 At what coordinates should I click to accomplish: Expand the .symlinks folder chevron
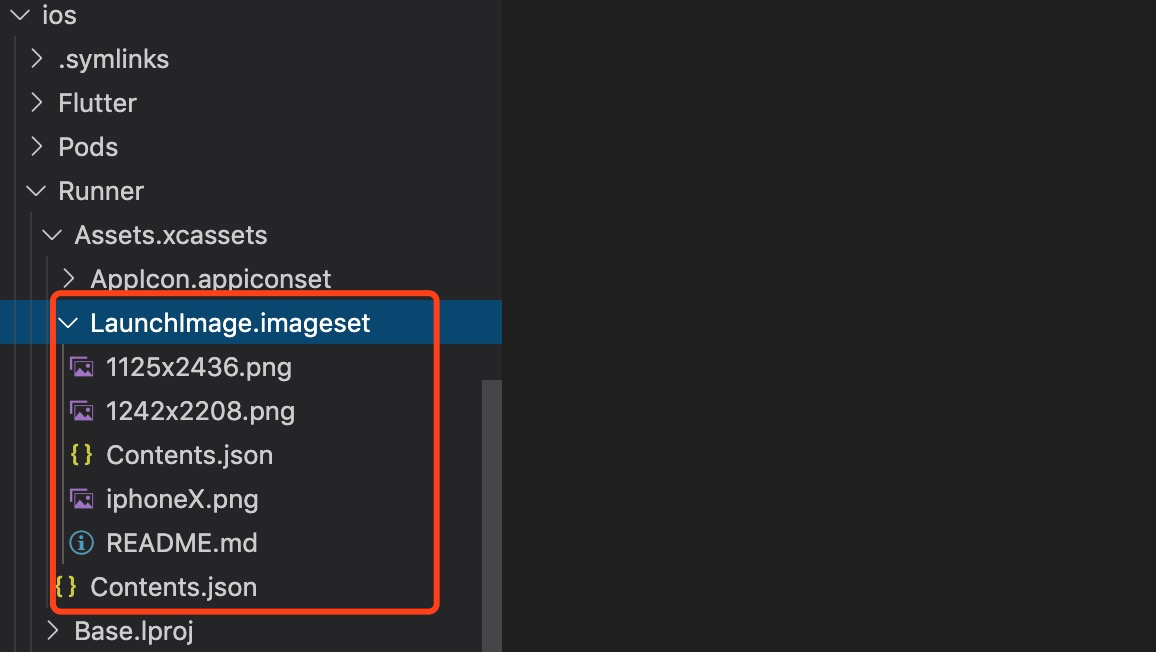[37, 59]
